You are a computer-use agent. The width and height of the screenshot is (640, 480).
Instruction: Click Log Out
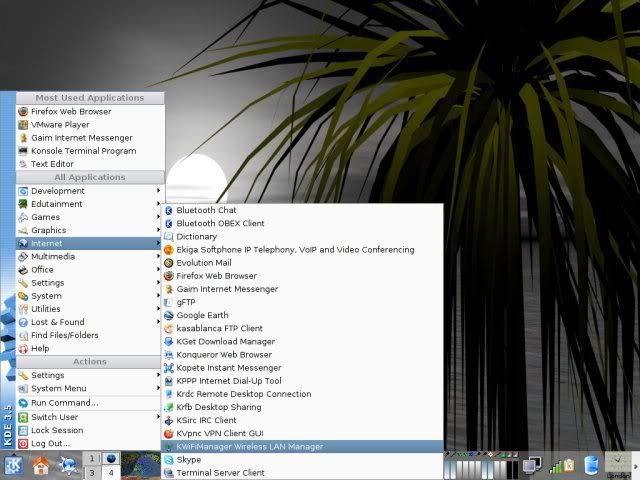[89, 443]
